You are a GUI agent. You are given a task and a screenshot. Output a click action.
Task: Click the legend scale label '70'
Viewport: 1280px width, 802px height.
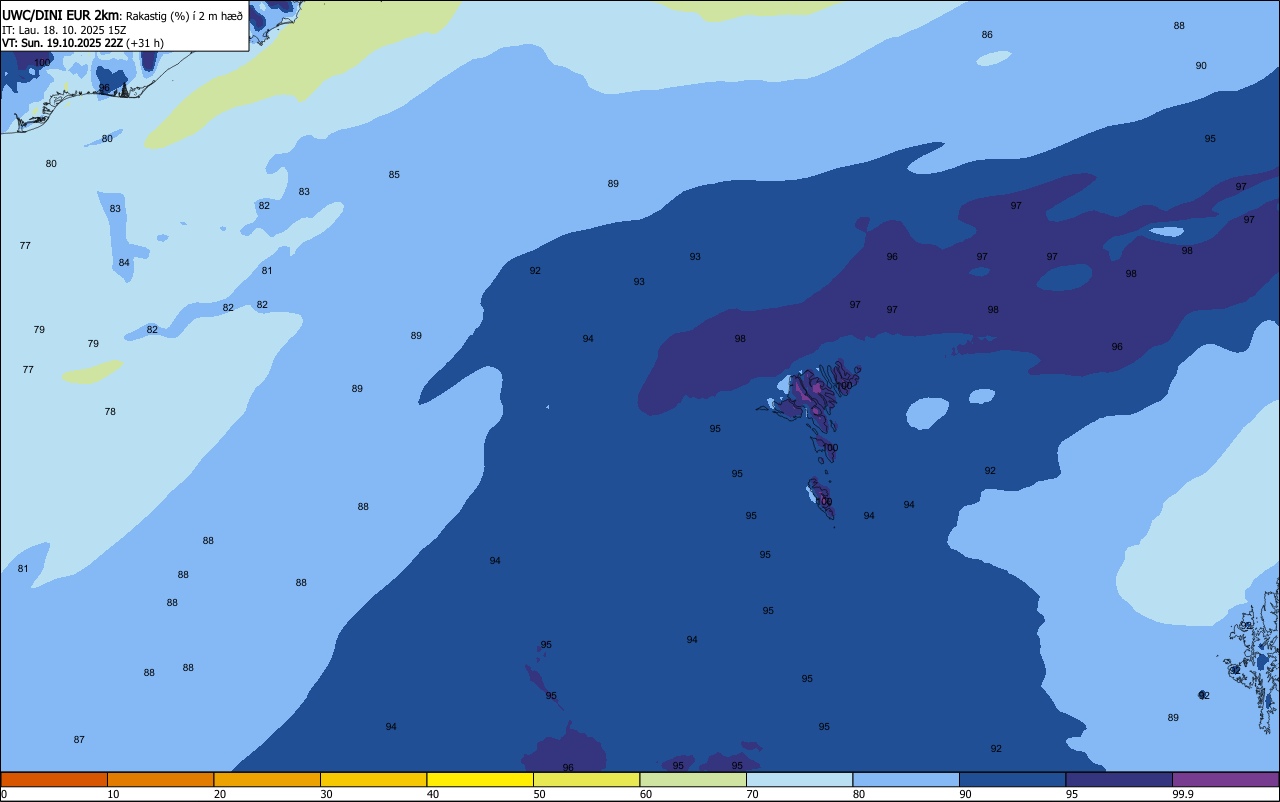[x=752, y=794]
